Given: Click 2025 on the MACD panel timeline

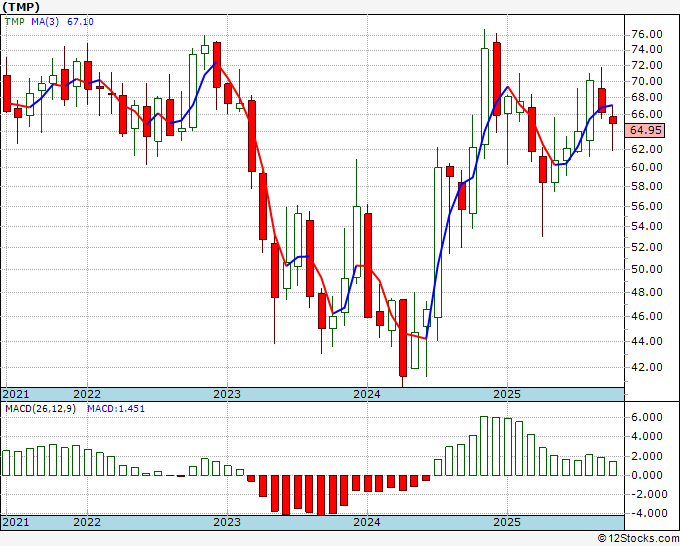Looking at the screenshot, I should click(x=507, y=522).
